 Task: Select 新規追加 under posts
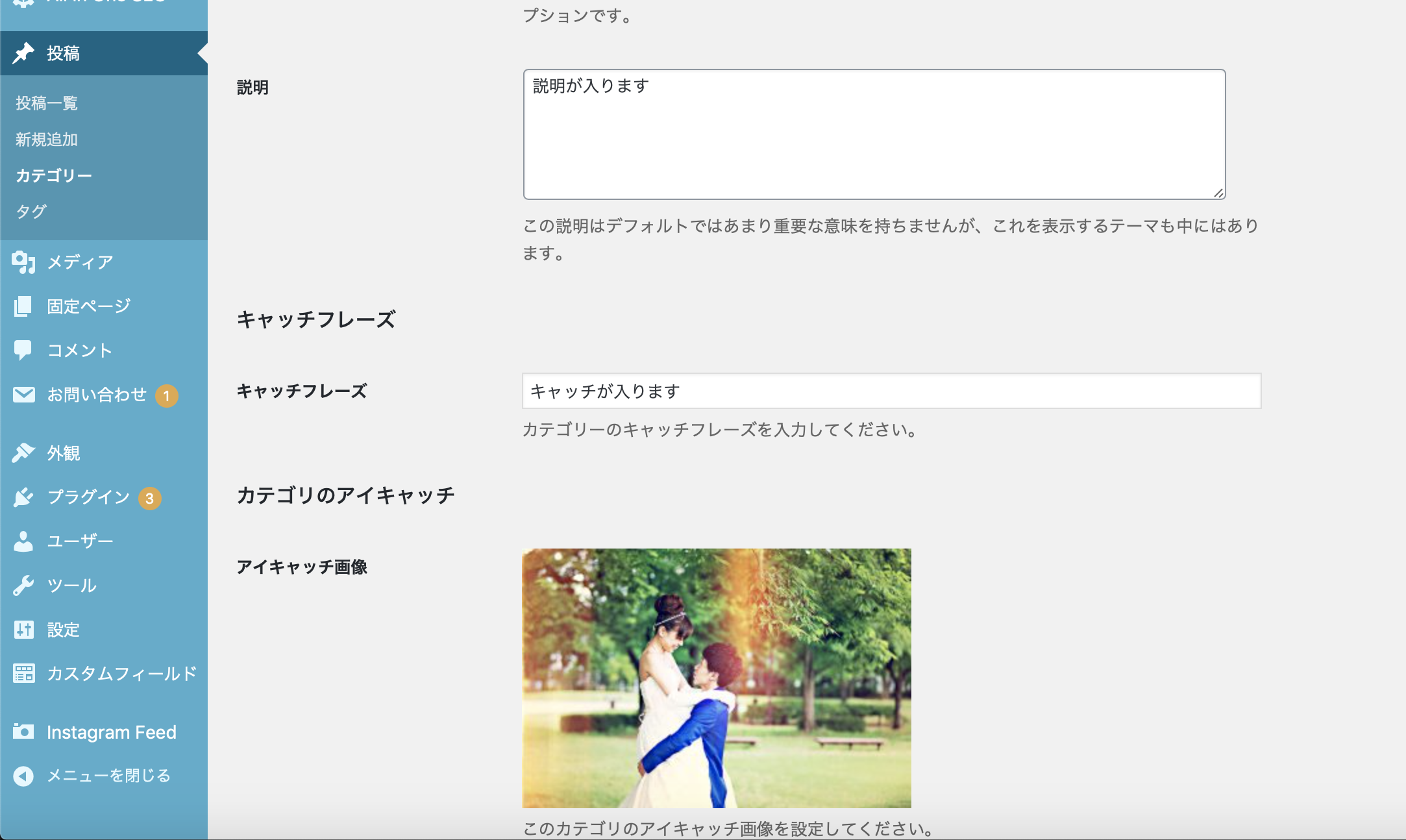pos(47,140)
